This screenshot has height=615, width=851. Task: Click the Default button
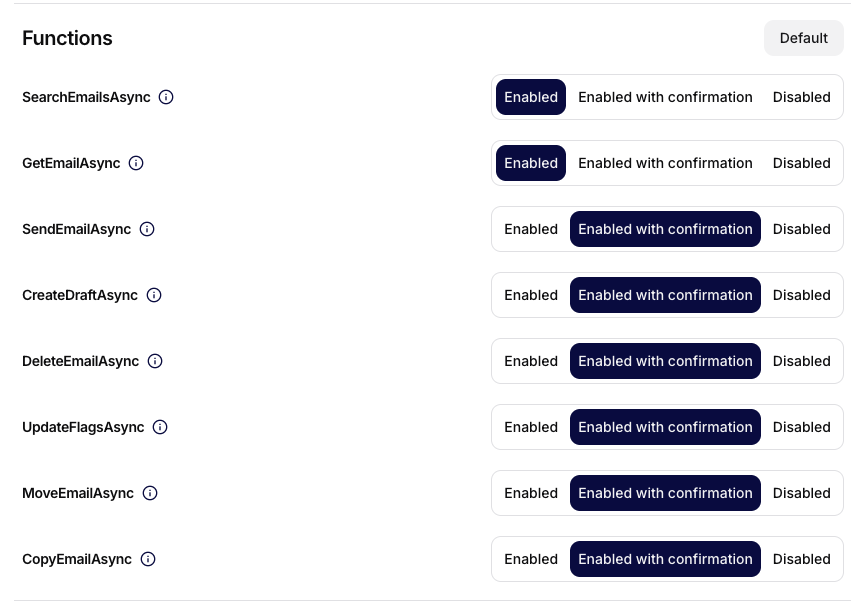tap(803, 38)
